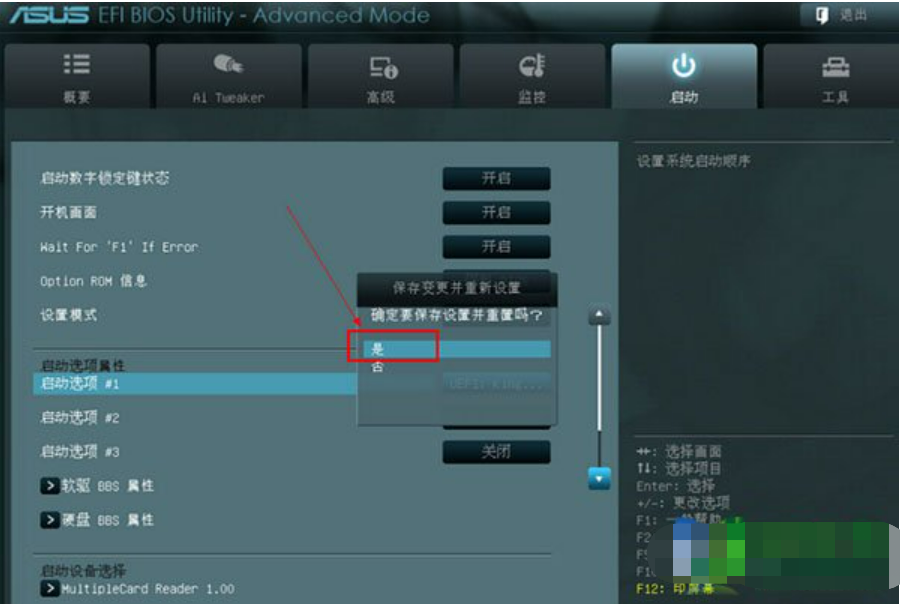Screen dimensions: 900x606
Task: Expand 硬盘 BBS 属性 submenu
Action: click(97, 520)
